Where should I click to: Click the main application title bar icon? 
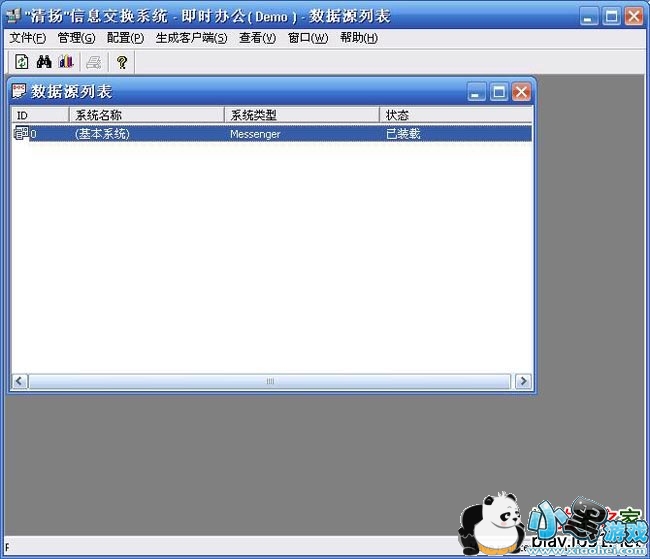click(12, 16)
